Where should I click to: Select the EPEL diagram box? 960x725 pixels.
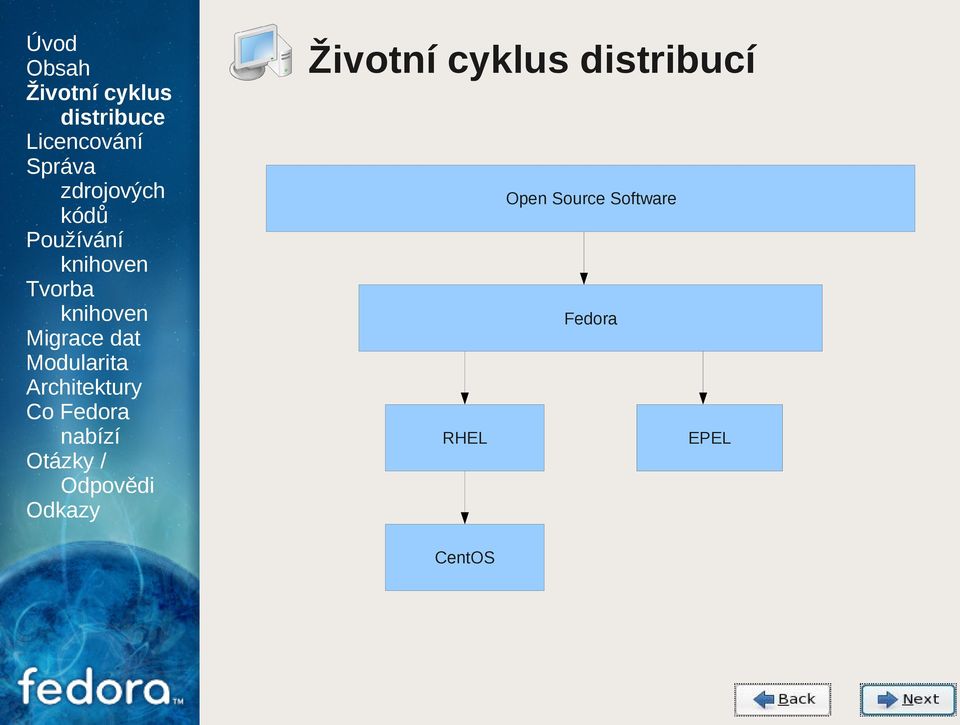point(710,438)
